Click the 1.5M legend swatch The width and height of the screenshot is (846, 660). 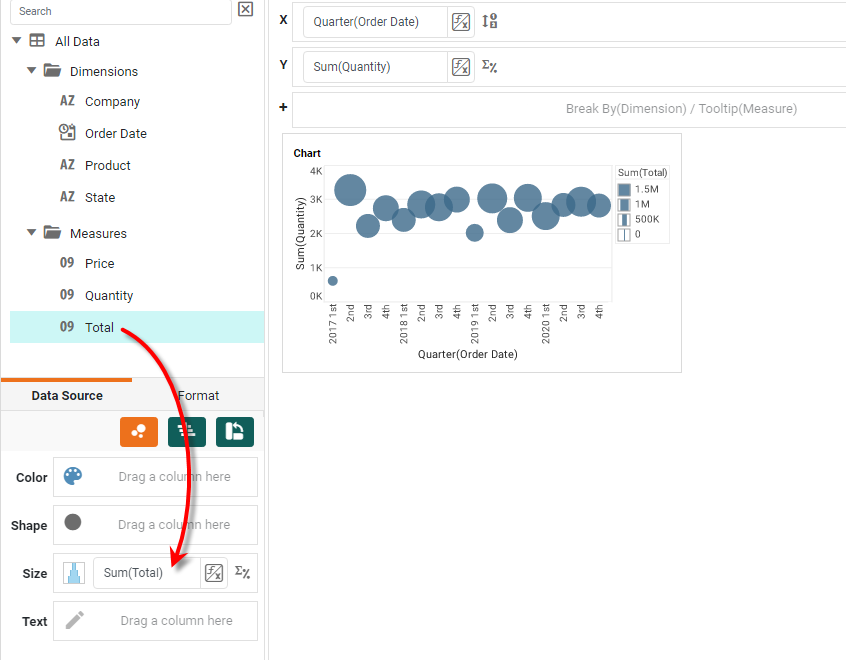(x=624, y=189)
